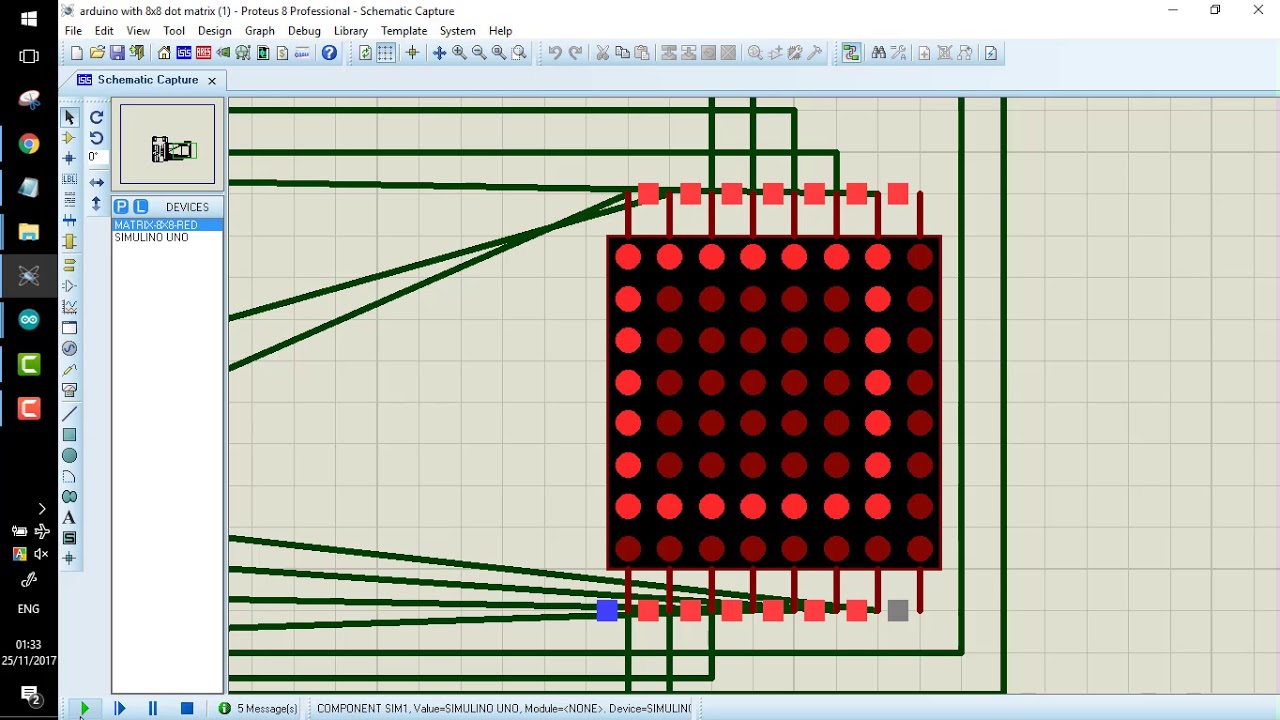1280x720 pixels.
Task: Search and tag with binoculars icon
Action: [x=878, y=53]
